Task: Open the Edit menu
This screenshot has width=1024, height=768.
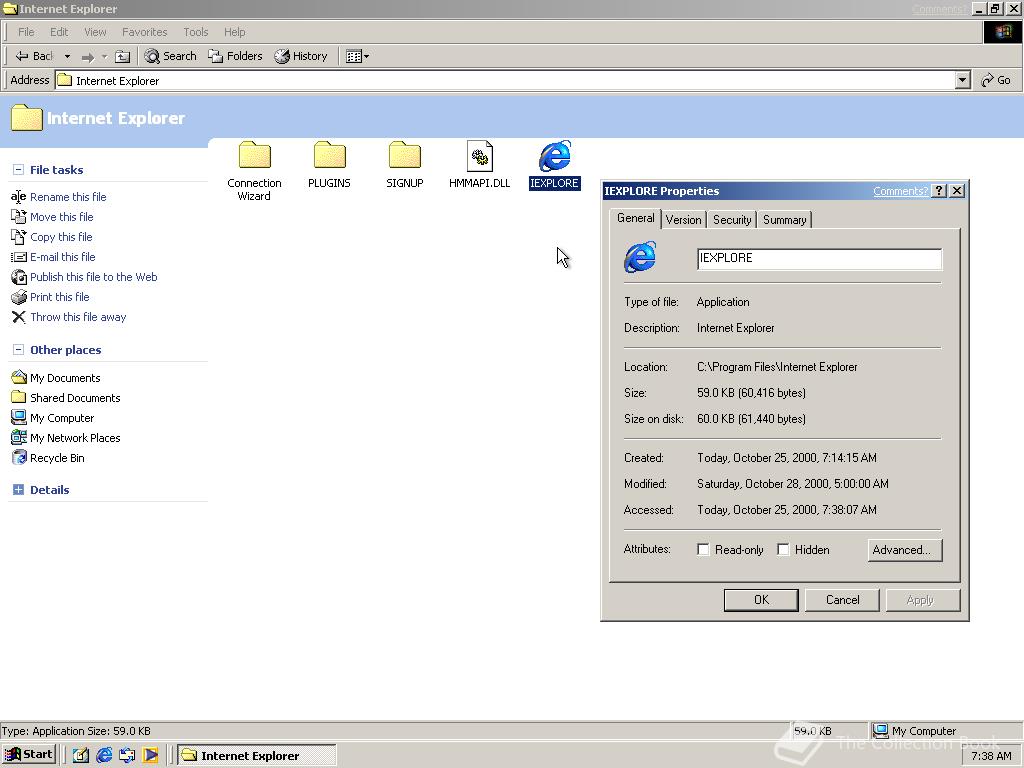Action: [59, 32]
